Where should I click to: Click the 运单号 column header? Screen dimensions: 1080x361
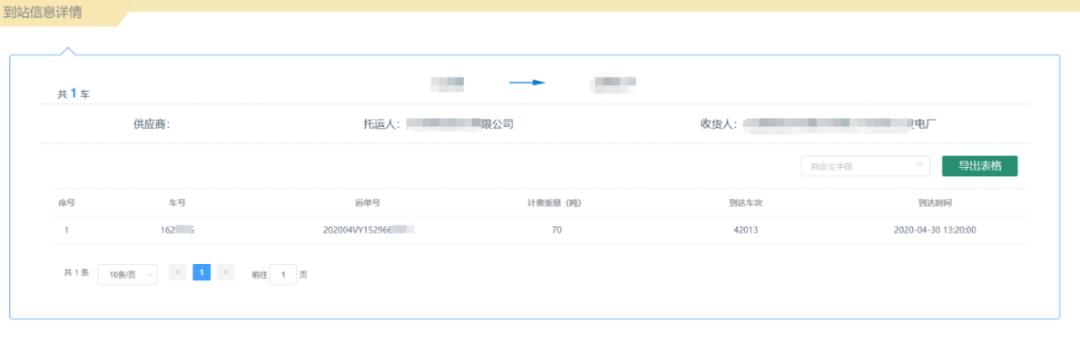click(x=368, y=203)
